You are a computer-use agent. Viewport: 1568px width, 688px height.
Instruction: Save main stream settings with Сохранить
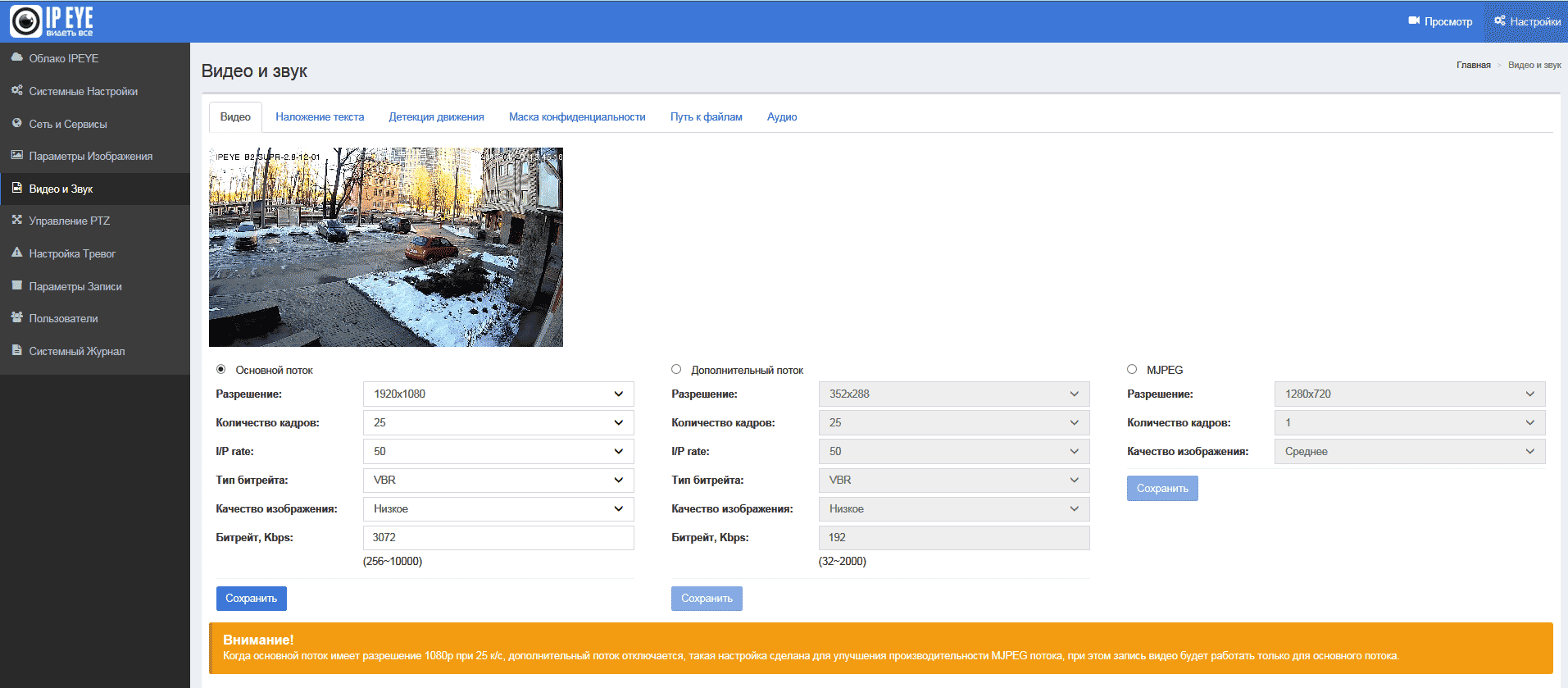(x=252, y=599)
